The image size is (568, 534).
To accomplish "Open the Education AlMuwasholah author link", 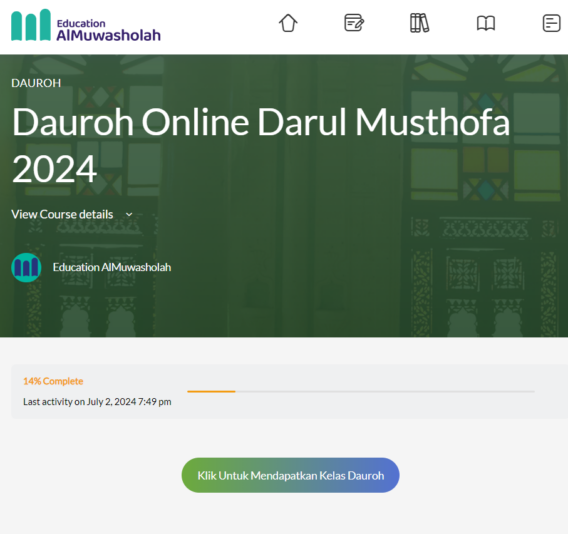I will (x=112, y=267).
